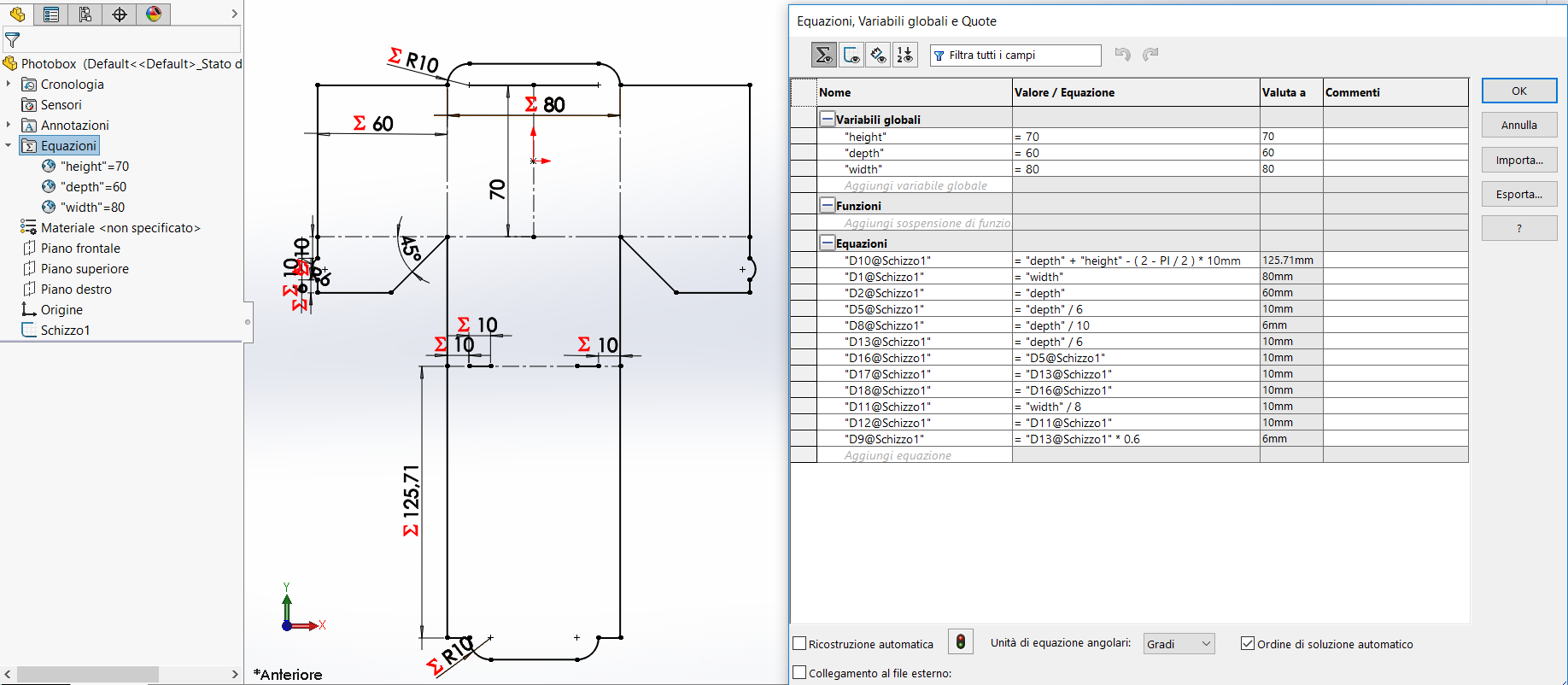This screenshot has width=1568, height=685.
Task: Switch to Dimension View
Action: [x=878, y=55]
